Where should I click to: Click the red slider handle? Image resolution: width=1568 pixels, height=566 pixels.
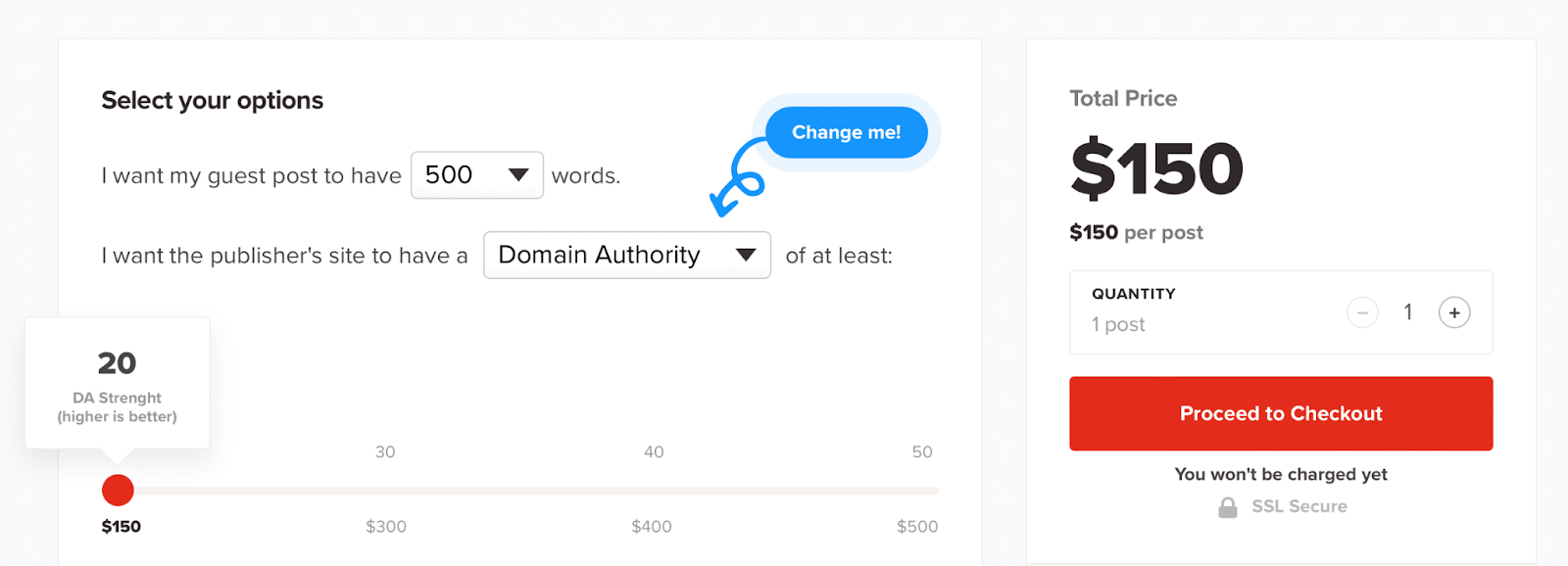click(x=118, y=490)
